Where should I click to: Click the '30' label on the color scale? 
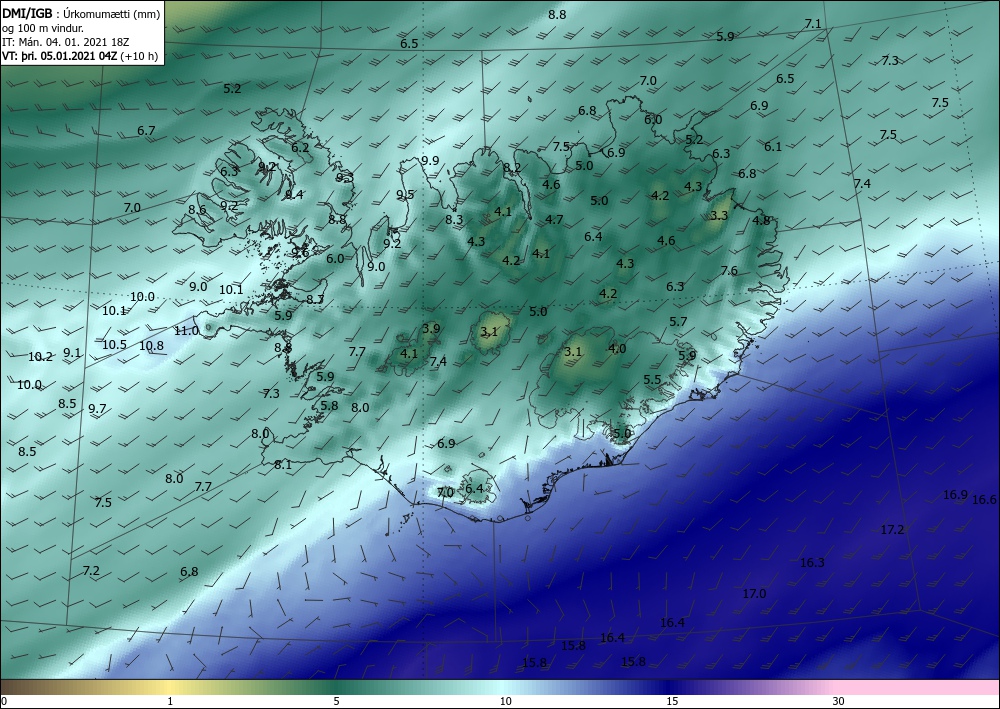(838, 702)
